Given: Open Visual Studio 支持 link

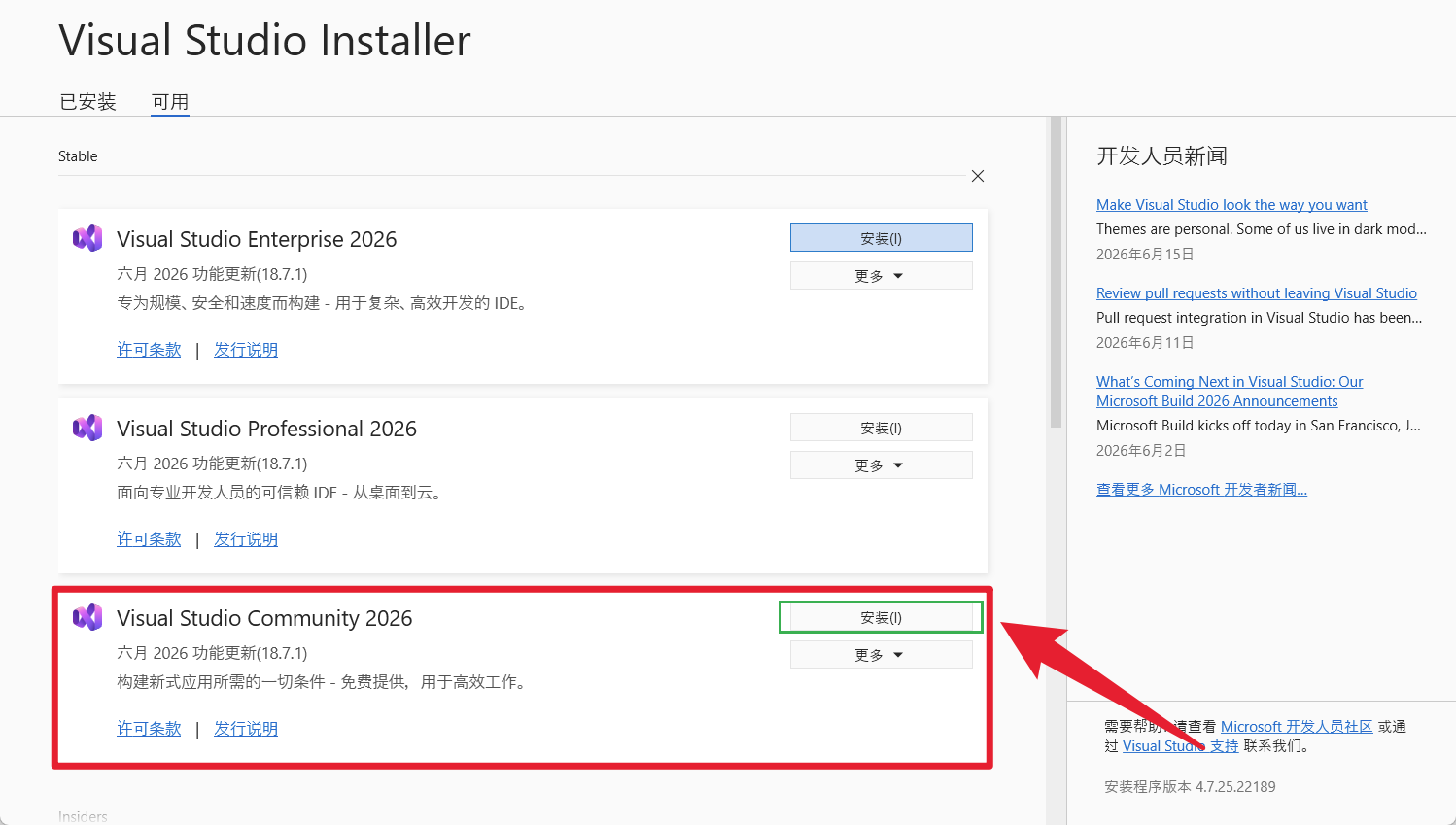Looking at the screenshot, I should (x=1181, y=746).
